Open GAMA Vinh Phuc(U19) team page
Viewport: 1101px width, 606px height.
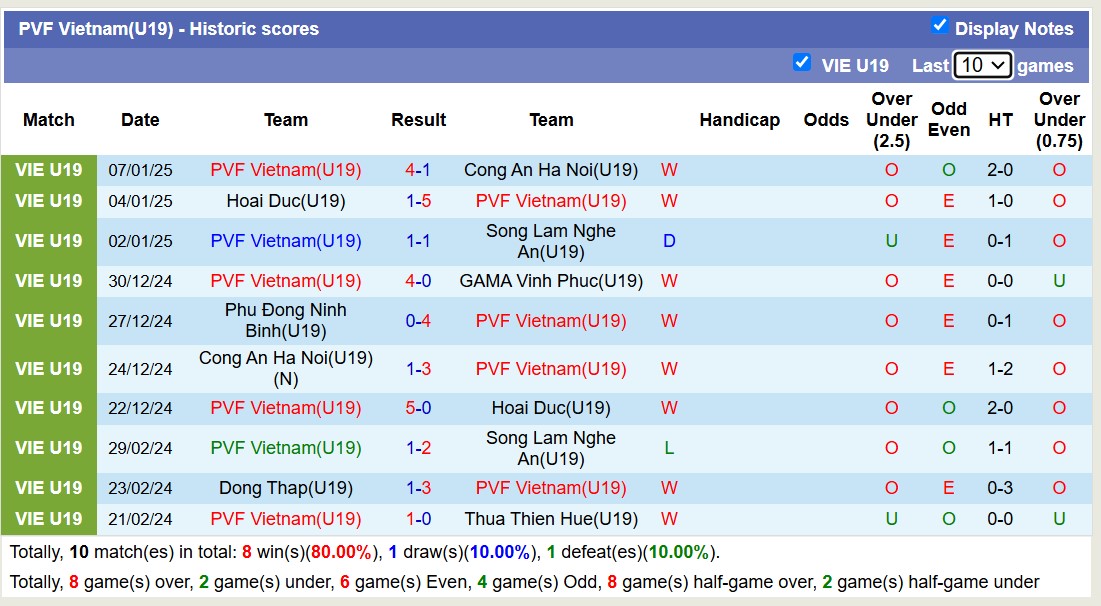click(x=550, y=281)
